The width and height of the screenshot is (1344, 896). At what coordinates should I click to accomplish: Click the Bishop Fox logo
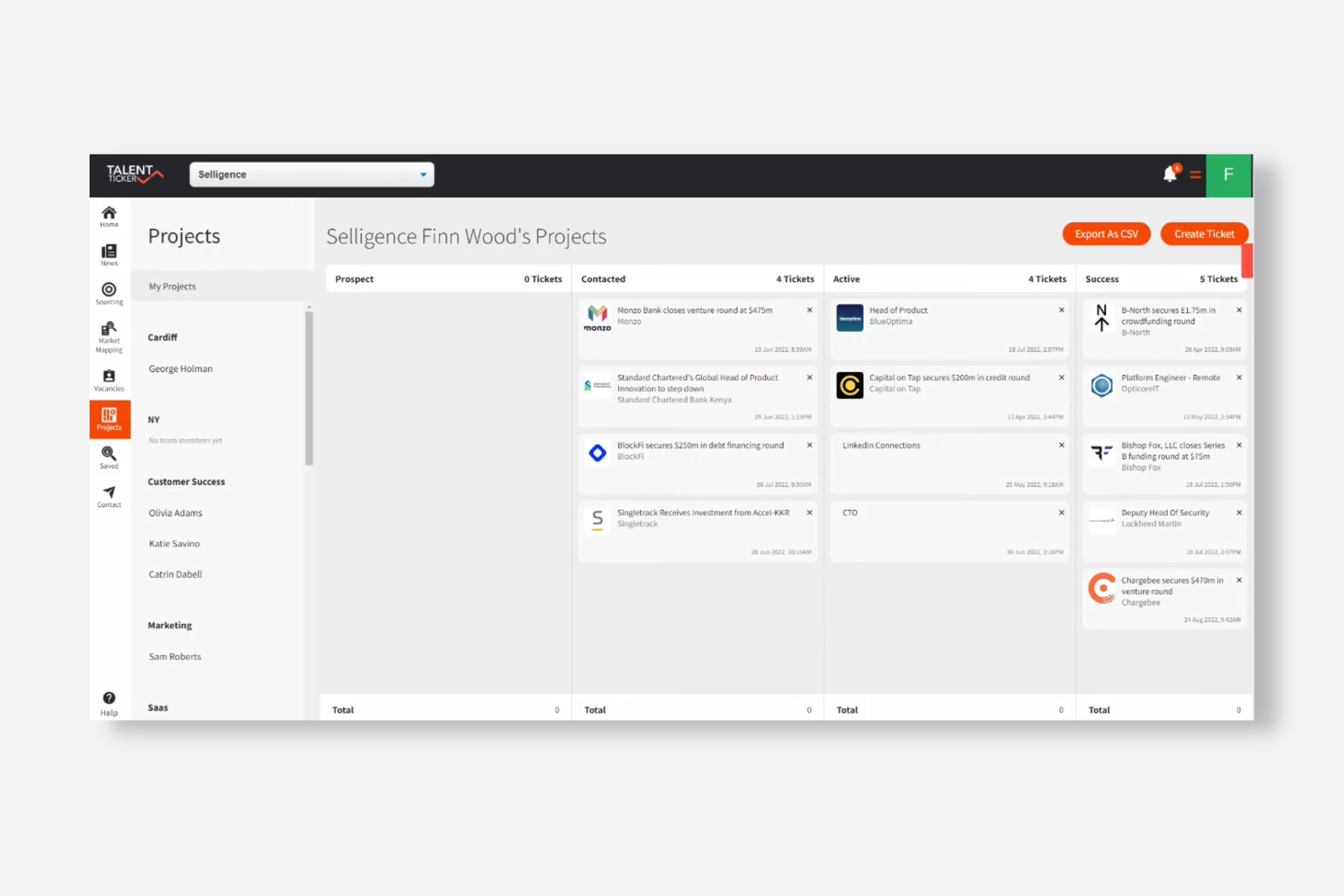[1101, 452]
